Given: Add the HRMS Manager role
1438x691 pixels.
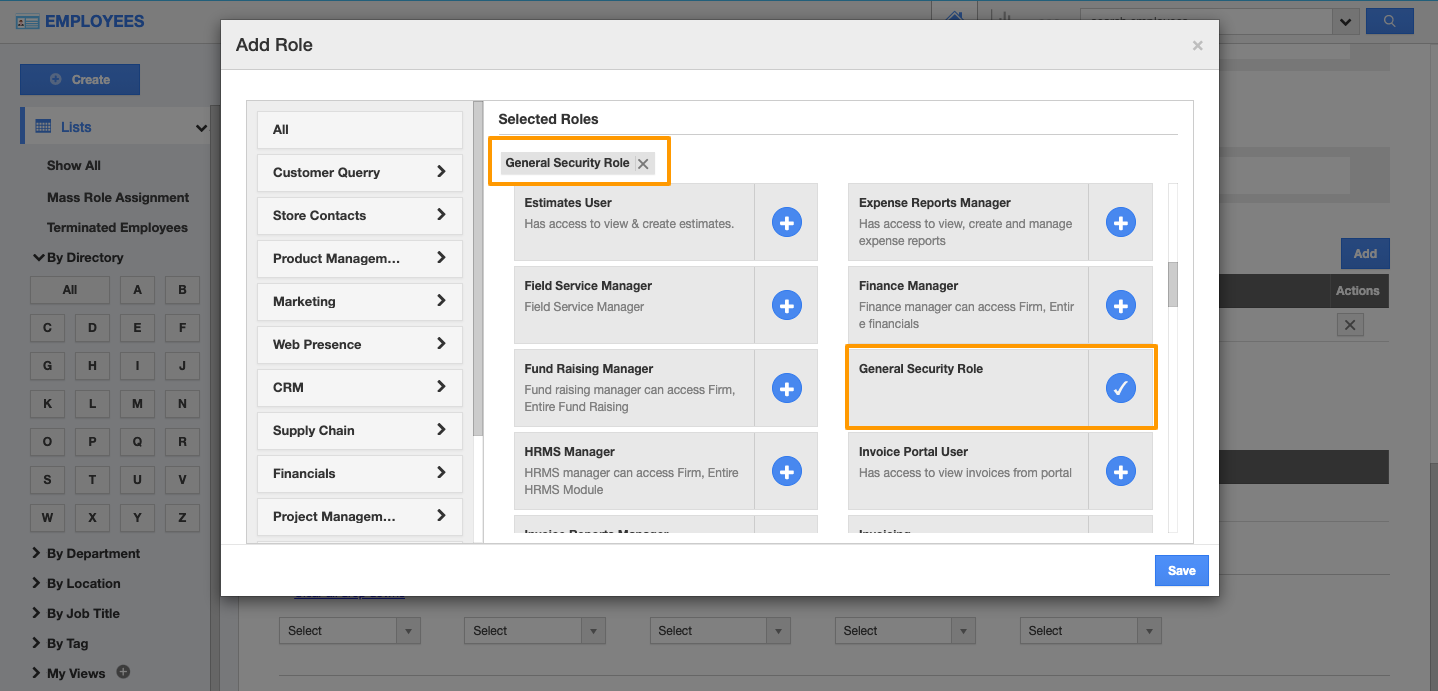Looking at the screenshot, I should click(x=786, y=472).
